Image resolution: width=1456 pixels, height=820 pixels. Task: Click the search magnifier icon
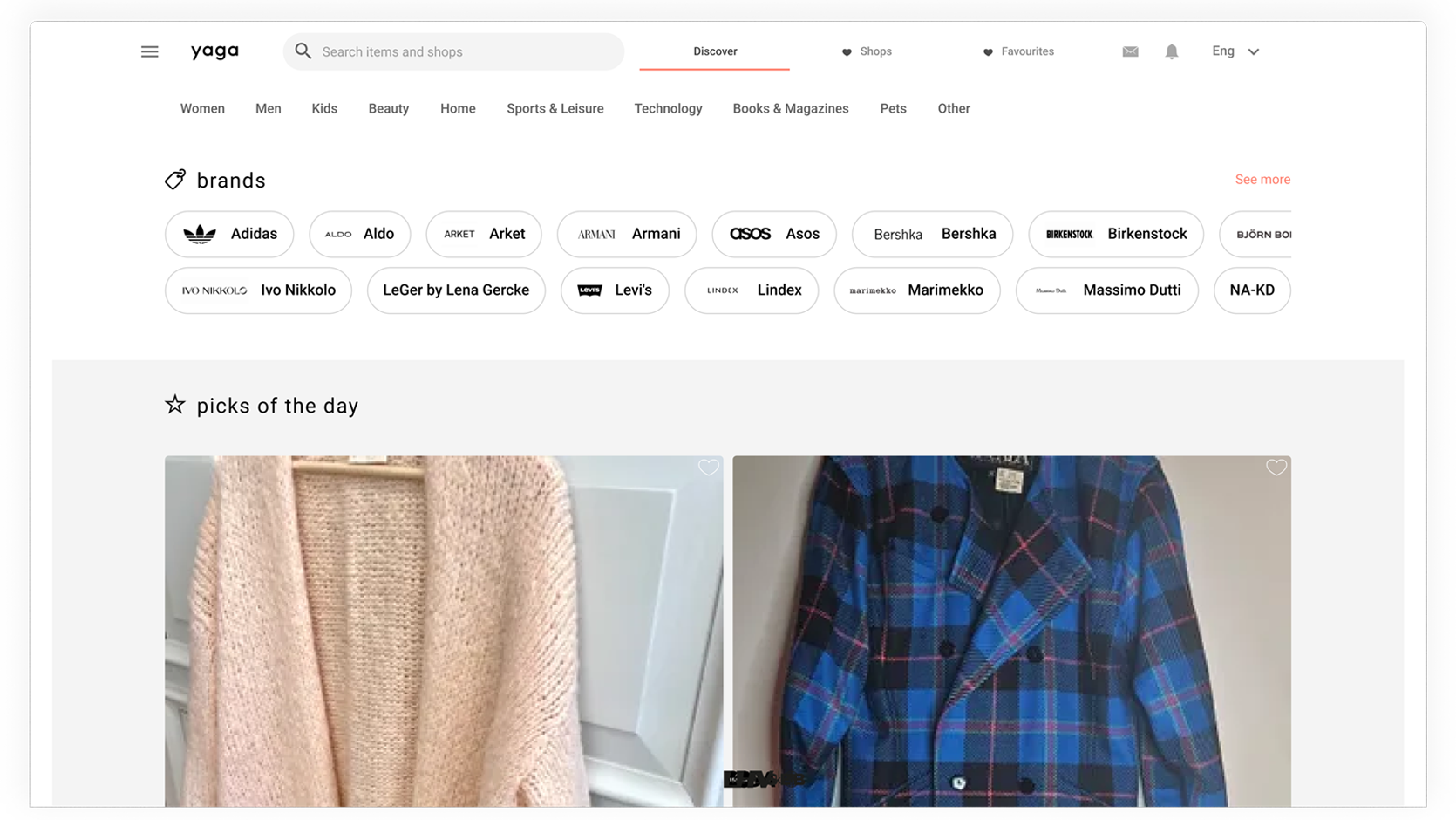click(303, 51)
